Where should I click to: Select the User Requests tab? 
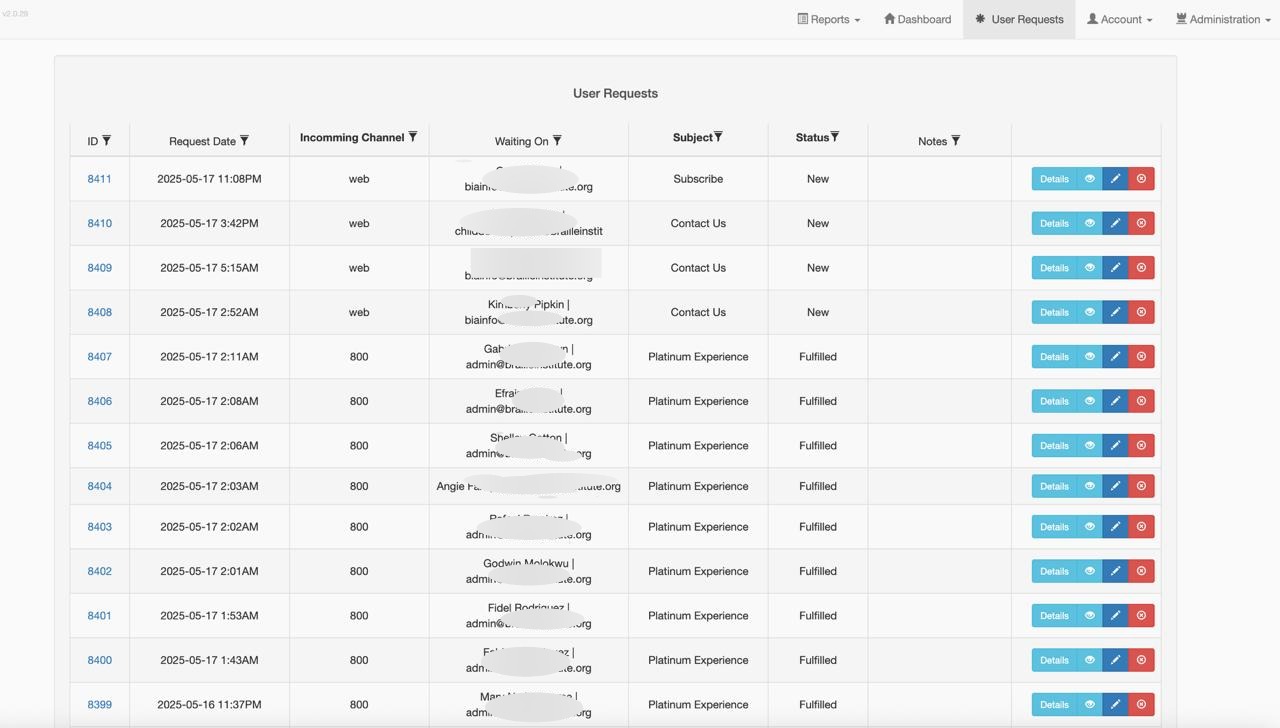(x=1019, y=19)
